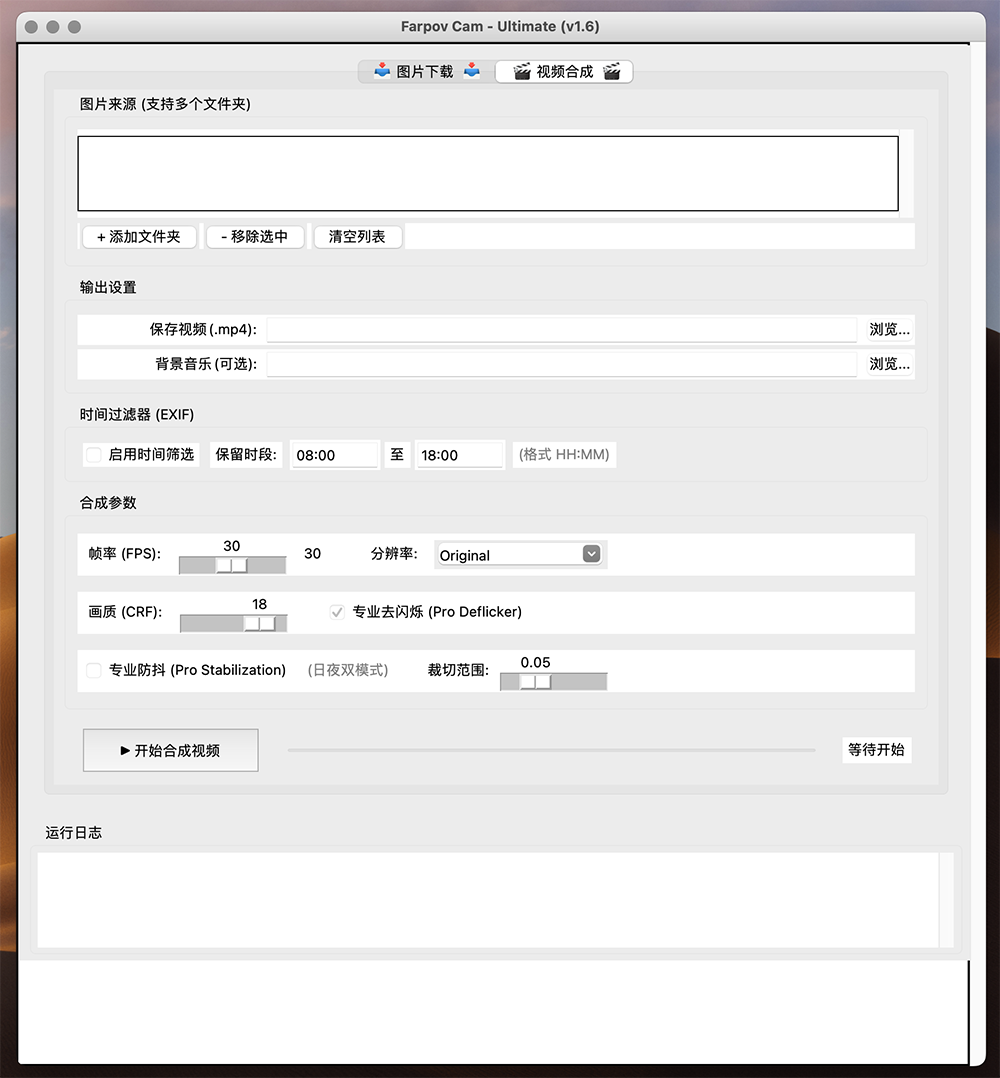Toggle the 专业去闪烁 (Pro Deflicker) checkbox
Screen dimensions: 1000x1078
338,612
